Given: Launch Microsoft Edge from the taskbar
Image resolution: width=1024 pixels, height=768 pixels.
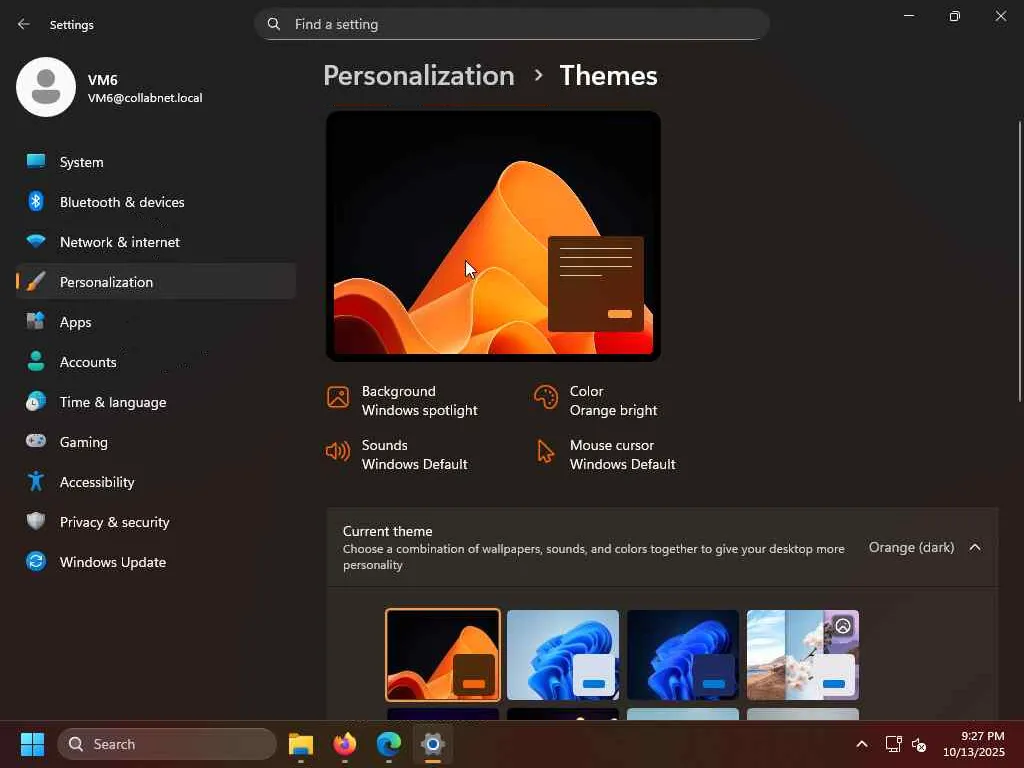Looking at the screenshot, I should click(389, 744).
